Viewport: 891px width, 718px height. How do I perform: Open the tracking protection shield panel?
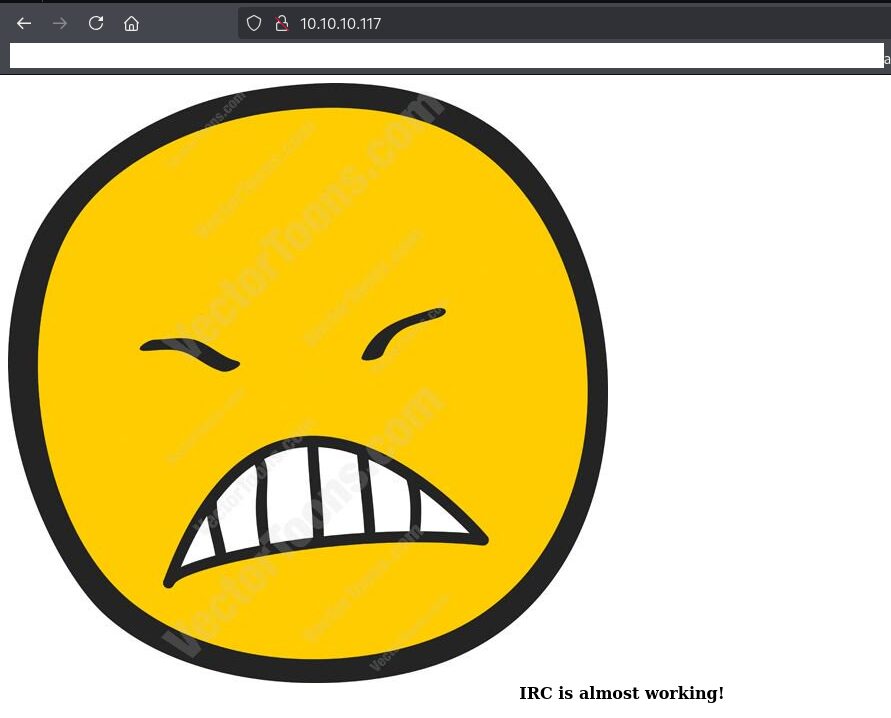(254, 23)
